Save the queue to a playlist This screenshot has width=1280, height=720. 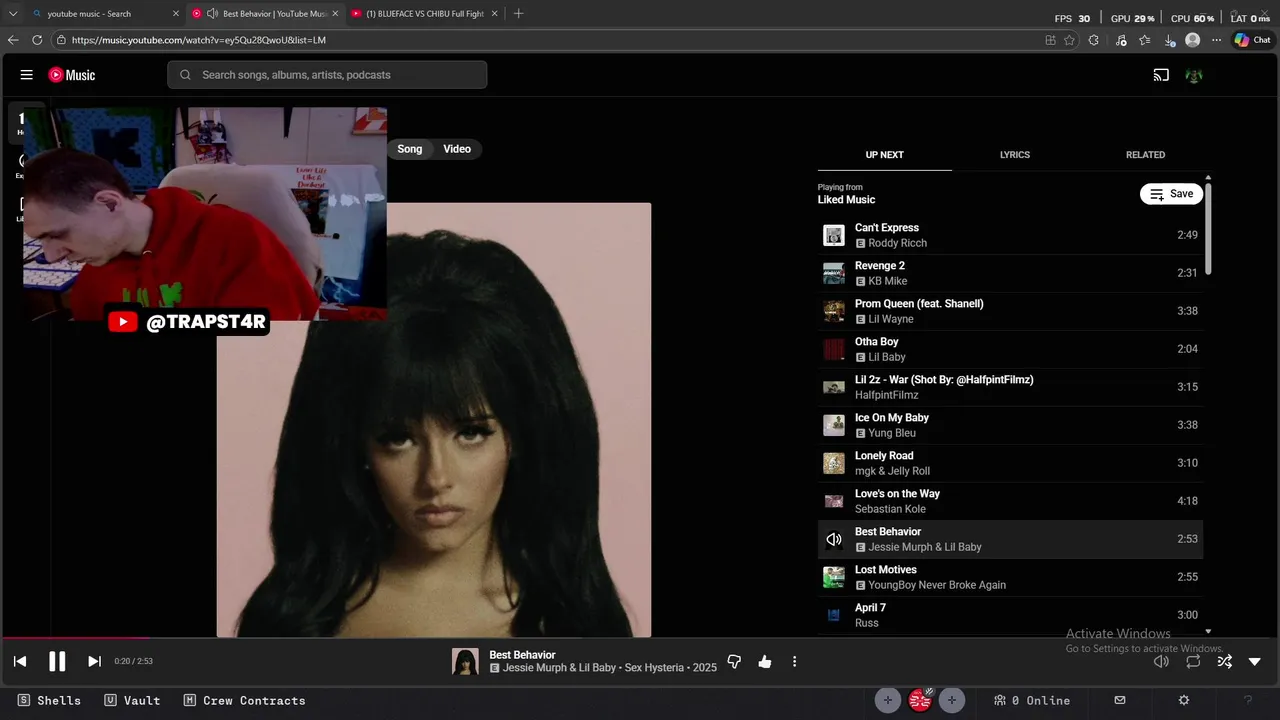1171,194
